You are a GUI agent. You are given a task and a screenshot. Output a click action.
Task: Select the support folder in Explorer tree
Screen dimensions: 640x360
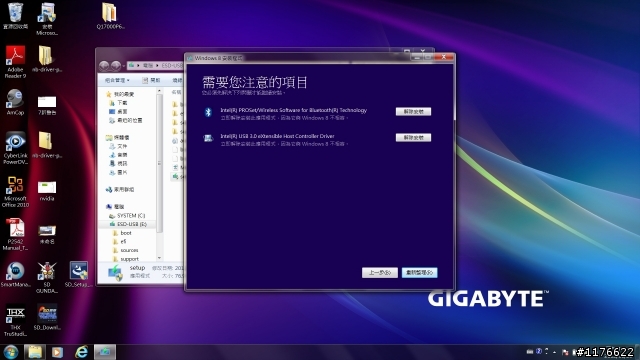[x=126, y=259]
